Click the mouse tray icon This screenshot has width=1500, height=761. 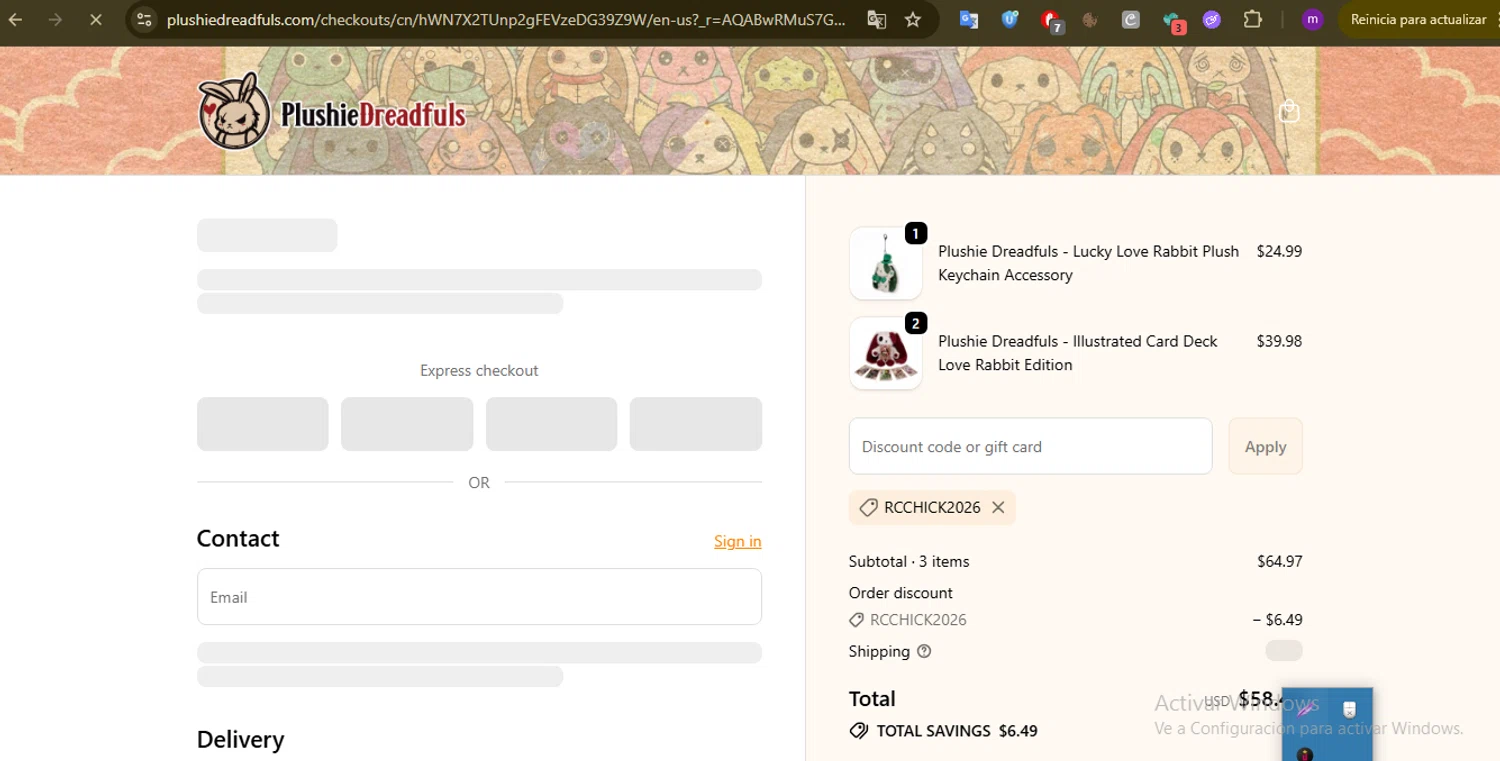click(1349, 710)
